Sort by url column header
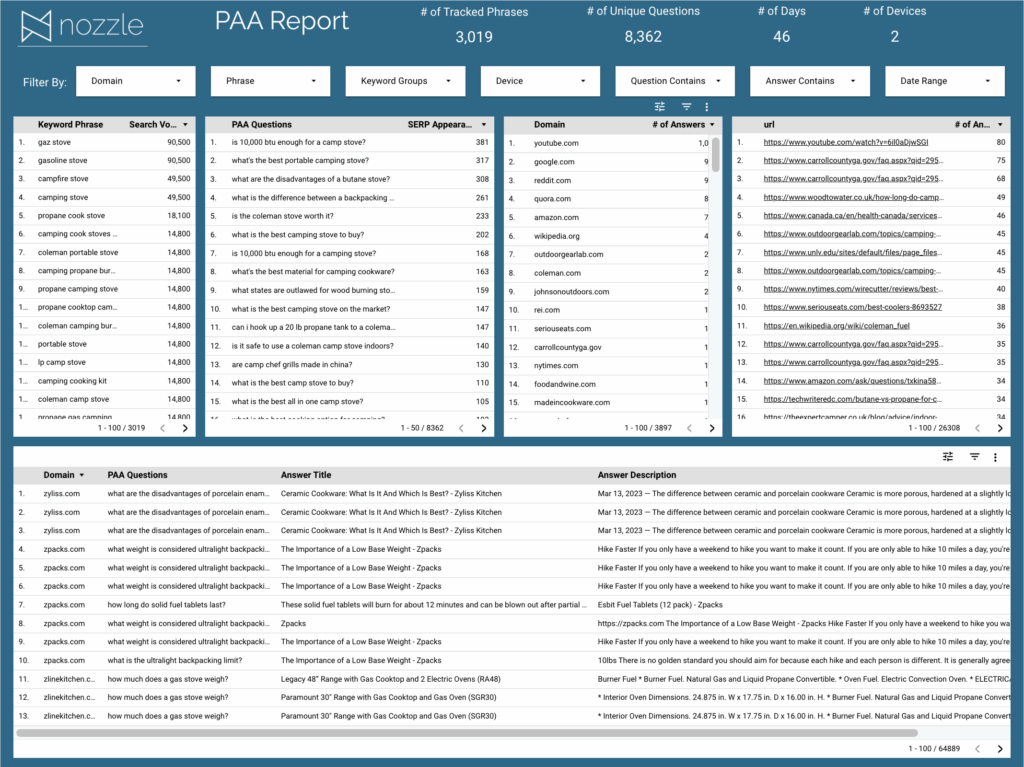Image resolution: width=1024 pixels, height=767 pixels. (769, 125)
